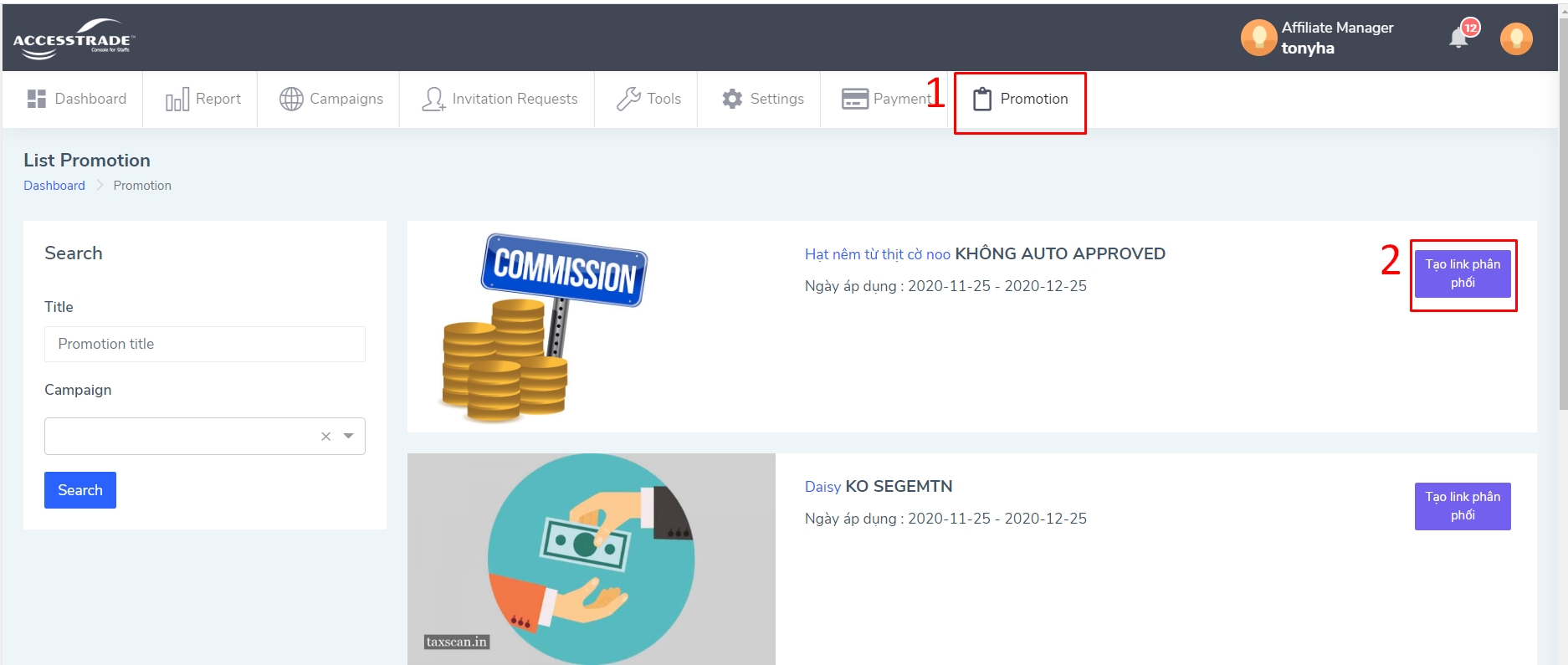This screenshot has height=665, width=1568.
Task: Click the Dashboard breadcrumb link
Action: pos(54,186)
